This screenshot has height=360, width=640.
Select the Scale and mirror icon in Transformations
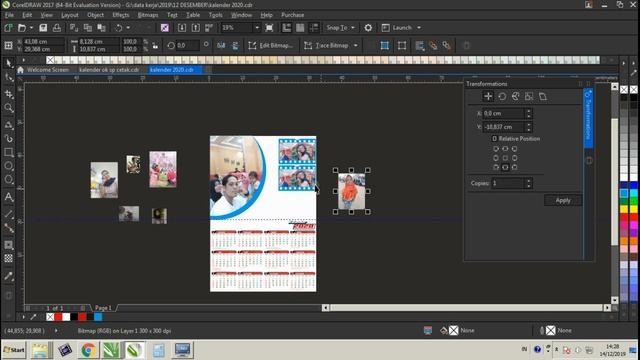pyautogui.click(x=516, y=96)
